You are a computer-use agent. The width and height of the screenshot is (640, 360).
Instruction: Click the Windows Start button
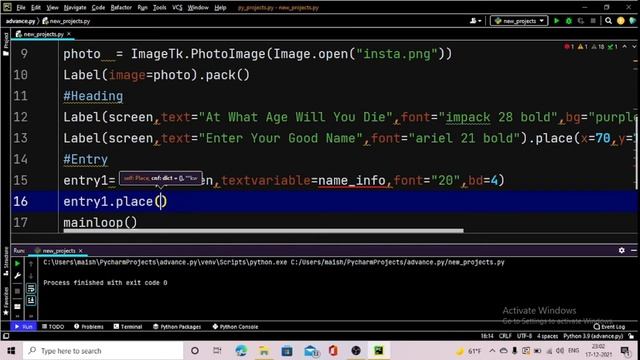coord(11,351)
